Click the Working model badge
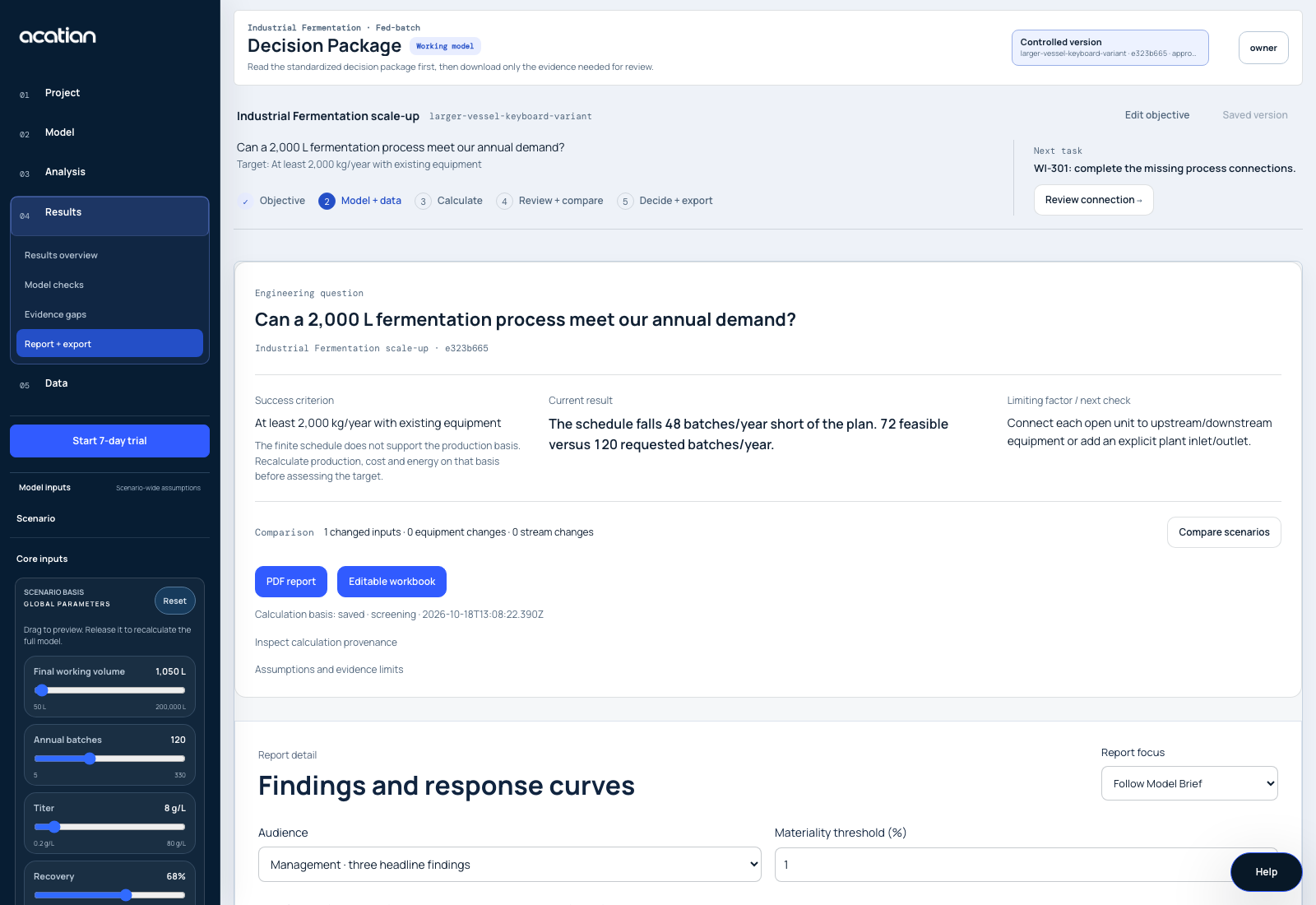The height and width of the screenshot is (905, 1316). coord(445,46)
